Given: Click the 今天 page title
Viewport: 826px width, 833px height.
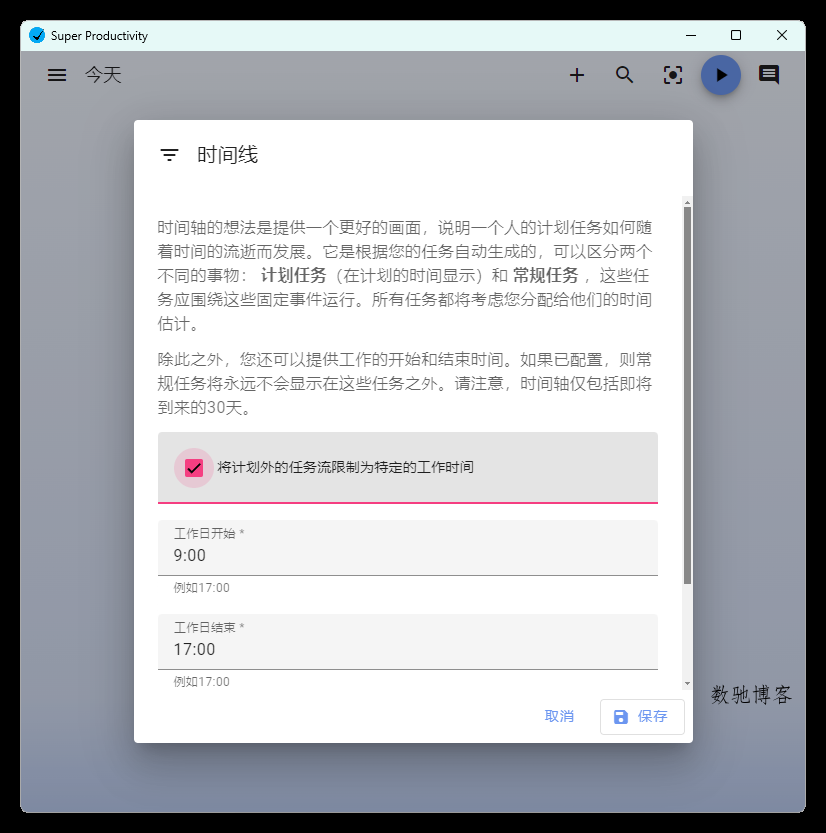Looking at the screenshot, I should pos(104,75).
